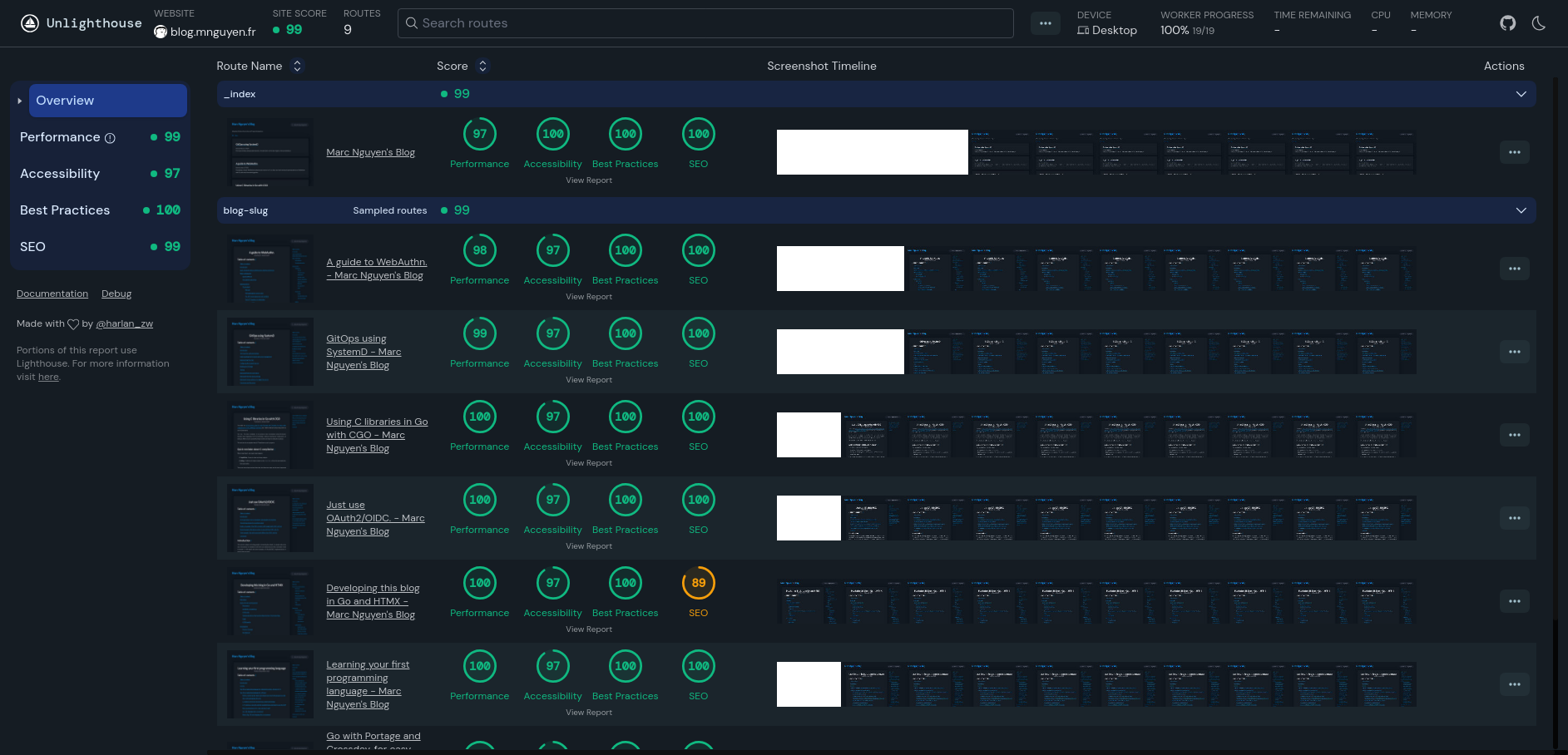
Task: Open actions menu for Marc Nguyen's Blog row
Action: point(1514,152)
